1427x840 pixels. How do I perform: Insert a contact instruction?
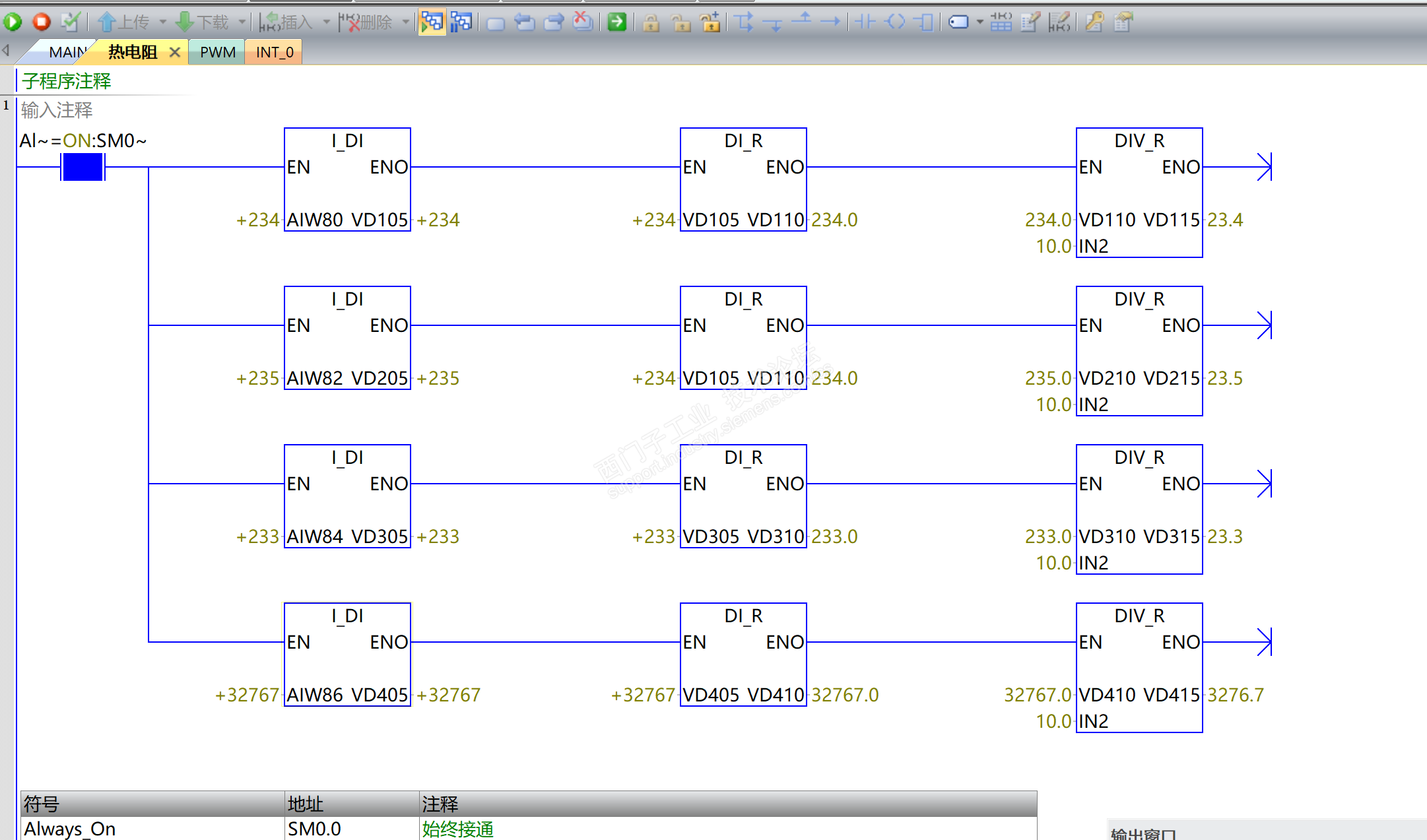[865, 22]
